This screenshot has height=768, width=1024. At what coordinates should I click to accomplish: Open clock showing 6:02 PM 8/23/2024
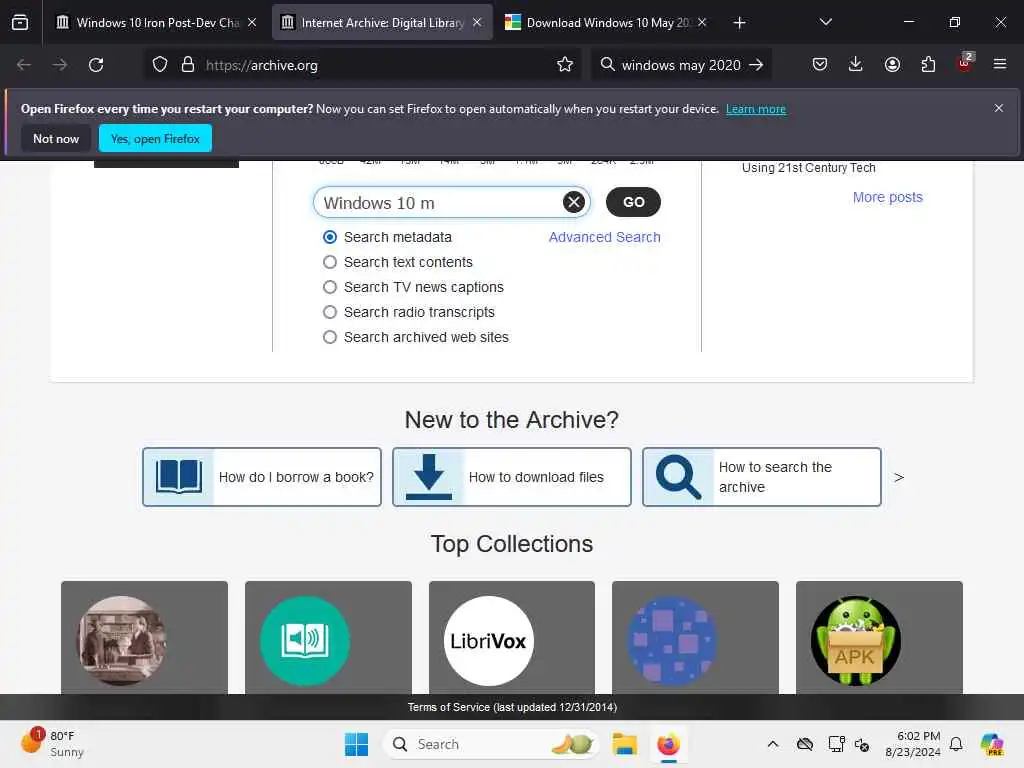(913, 744)
